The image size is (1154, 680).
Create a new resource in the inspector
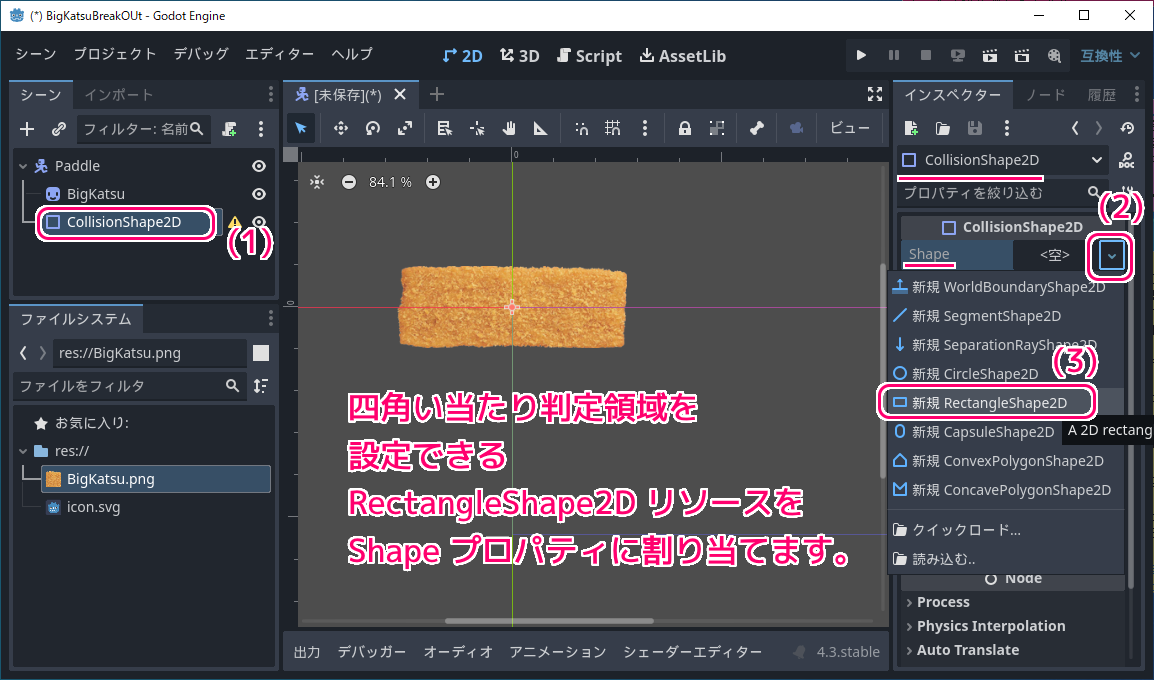pos(911,128)
